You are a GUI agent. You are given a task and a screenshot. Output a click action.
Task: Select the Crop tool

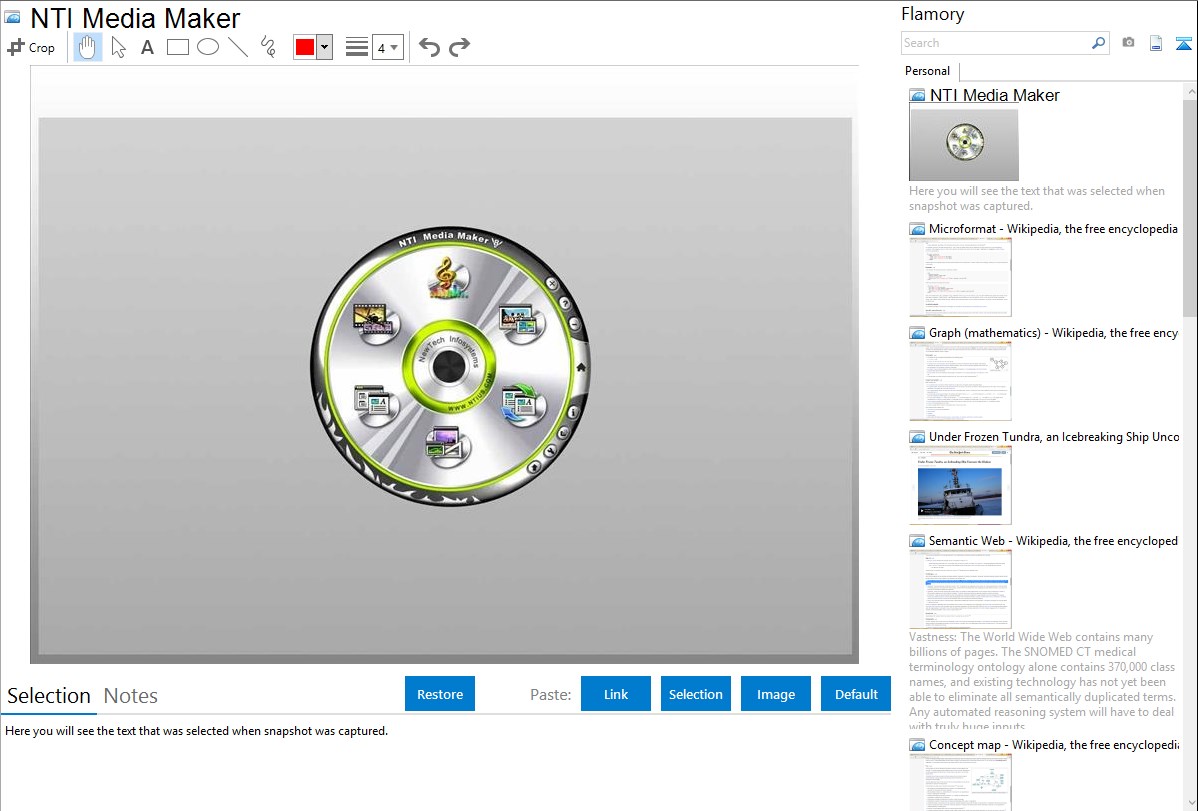(x=31, y=47)
